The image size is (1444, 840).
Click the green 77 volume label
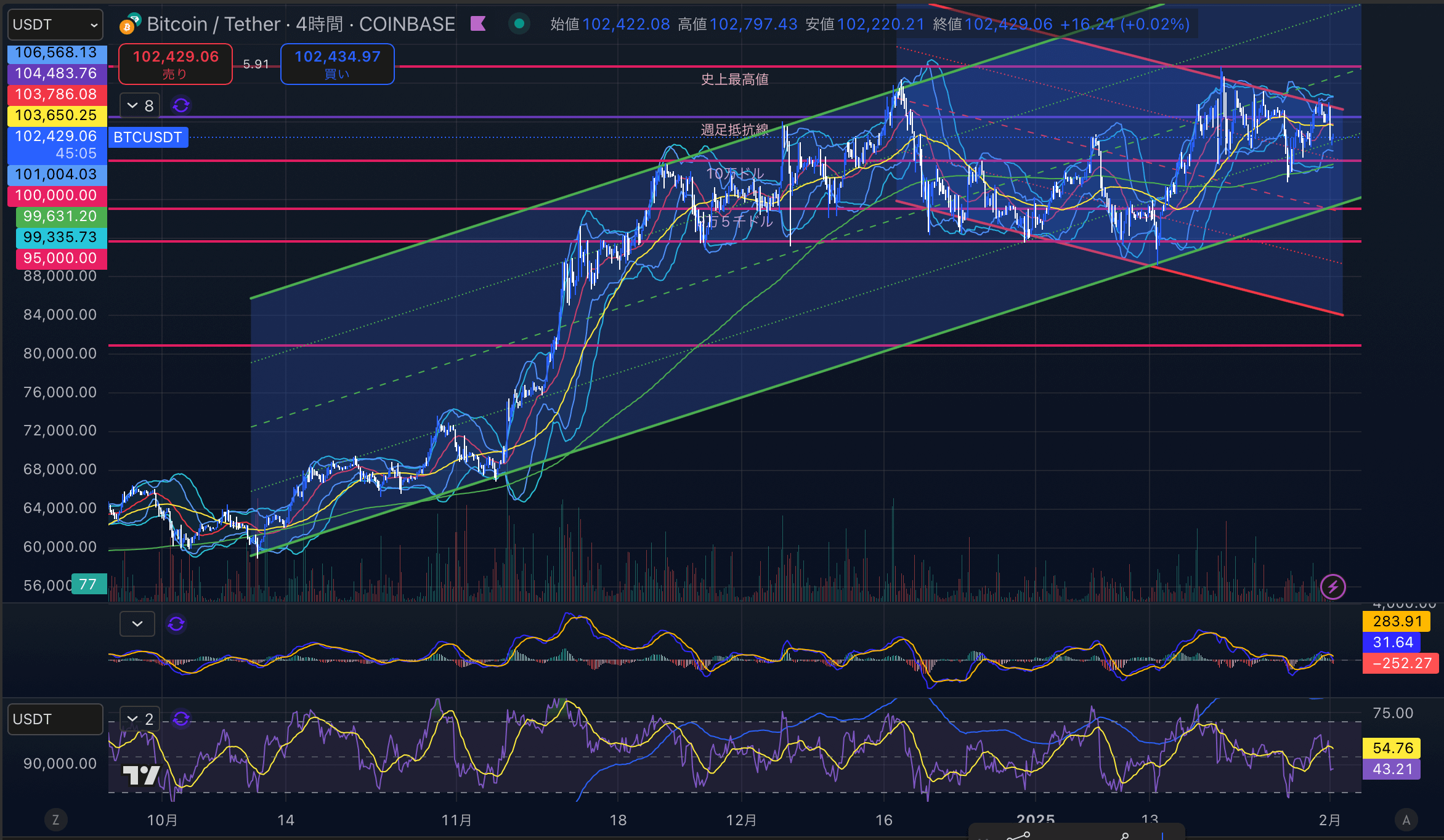(89, 584)
